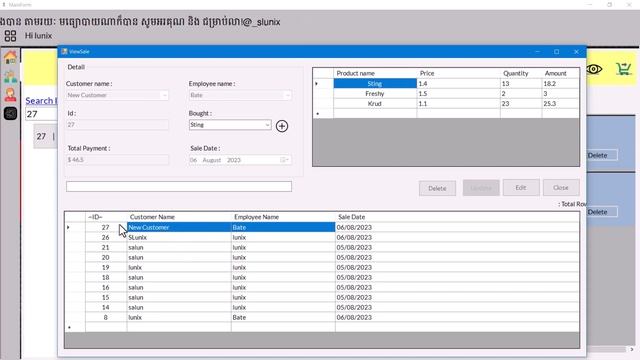Click the amount cell 25.3
Viewport: 640px width, 360px height.
(x=560, y=104)
